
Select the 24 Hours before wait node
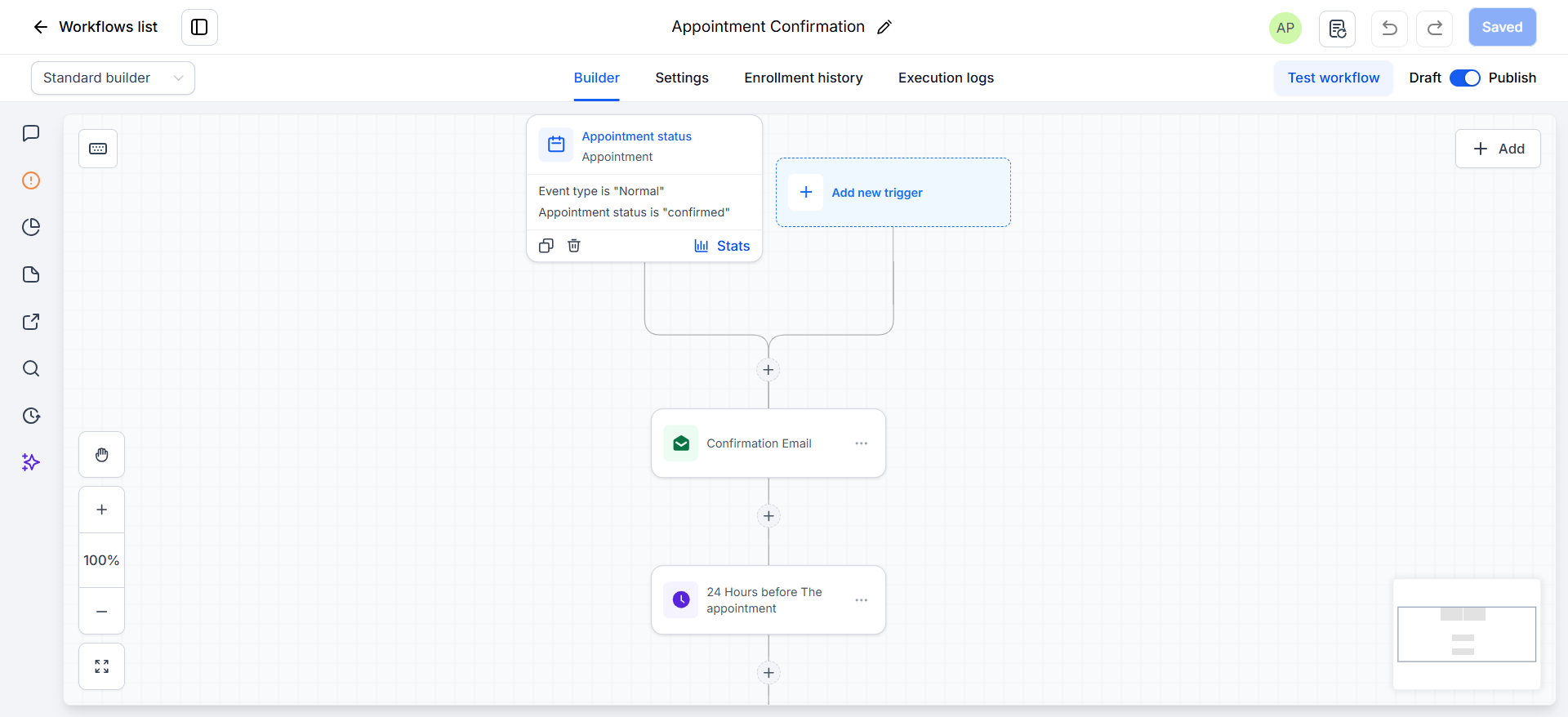coord(768,600)
